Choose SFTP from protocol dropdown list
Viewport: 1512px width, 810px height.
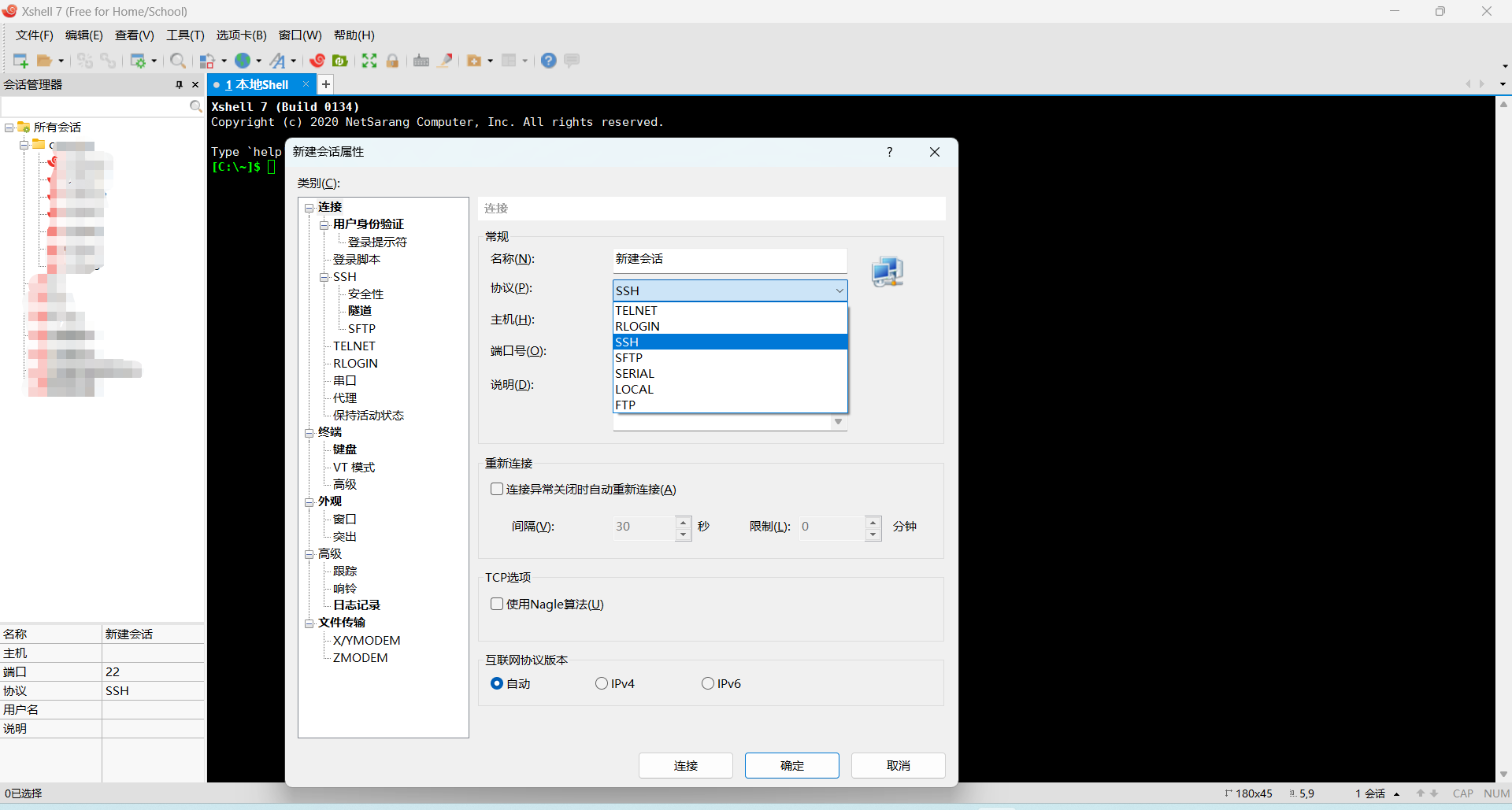[730, 358]
